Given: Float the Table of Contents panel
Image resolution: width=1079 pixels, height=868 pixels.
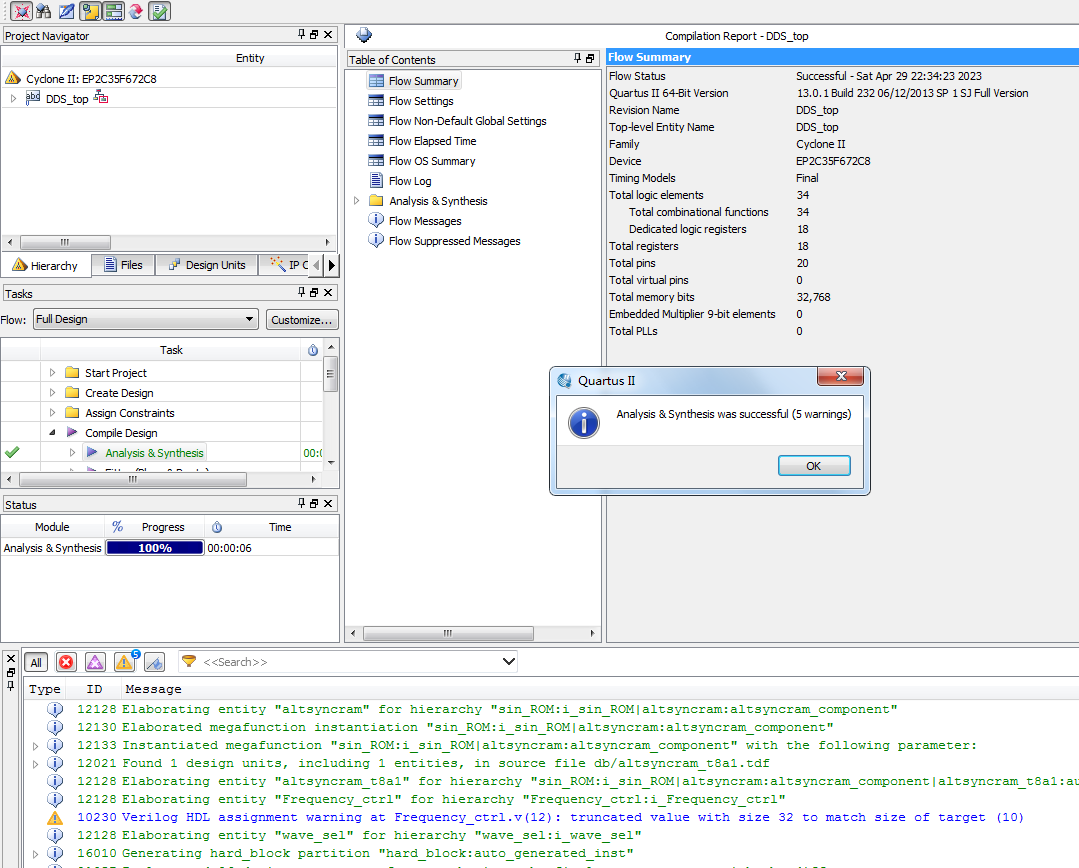Looking at the screenshot, I should (x=590, y=59).
